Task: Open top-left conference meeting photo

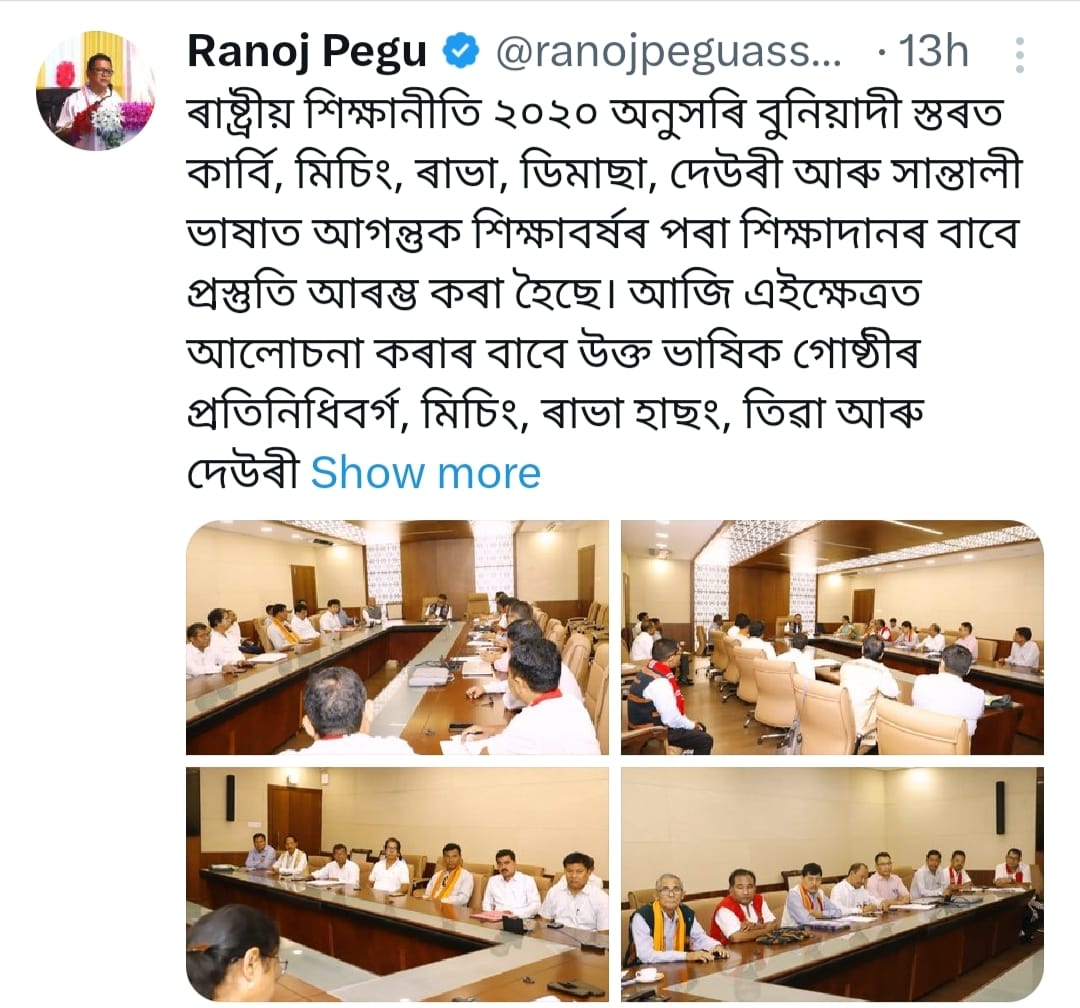Action: pos(397,637)
